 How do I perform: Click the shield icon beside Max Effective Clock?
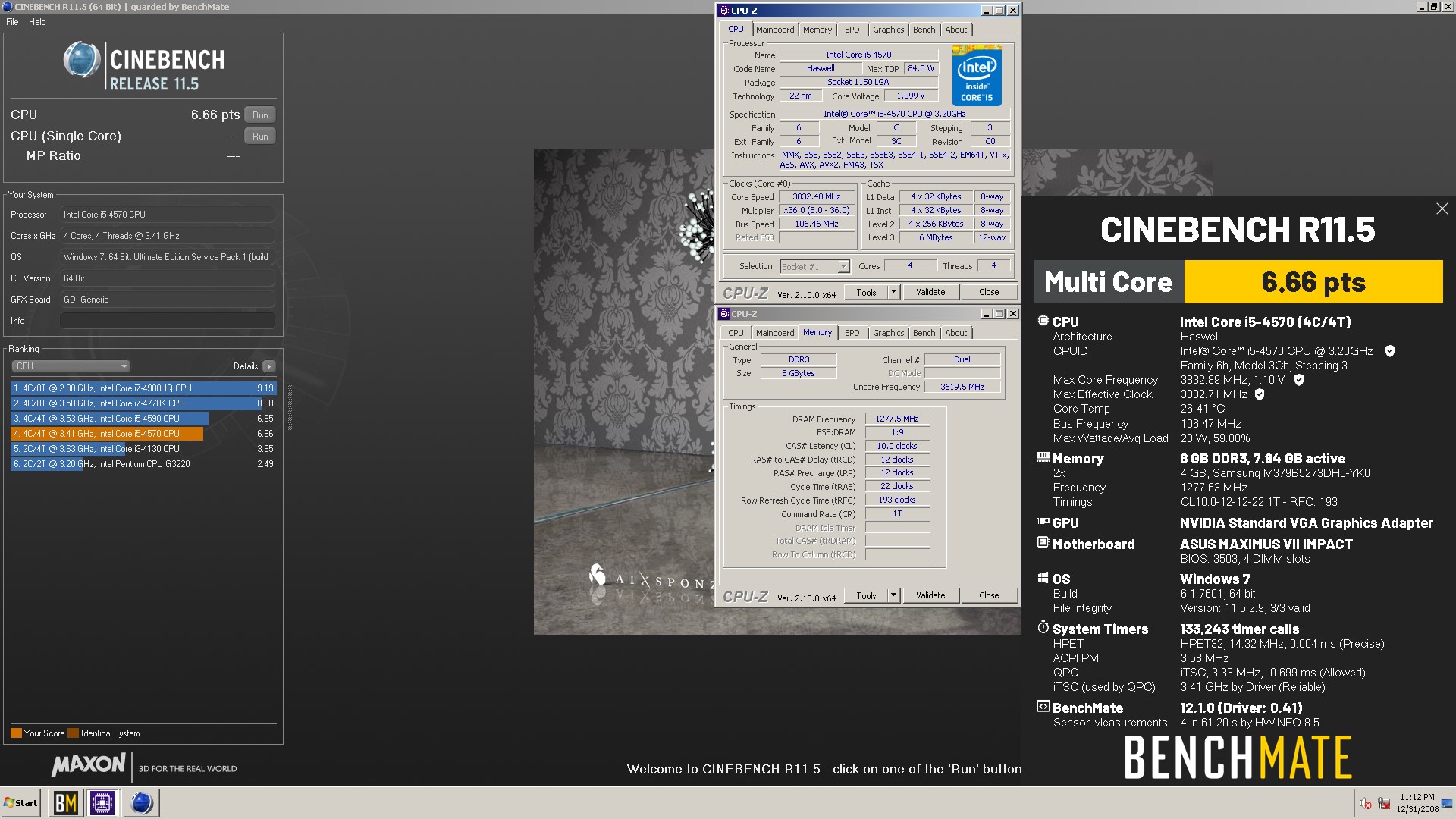coord(1260,394)
